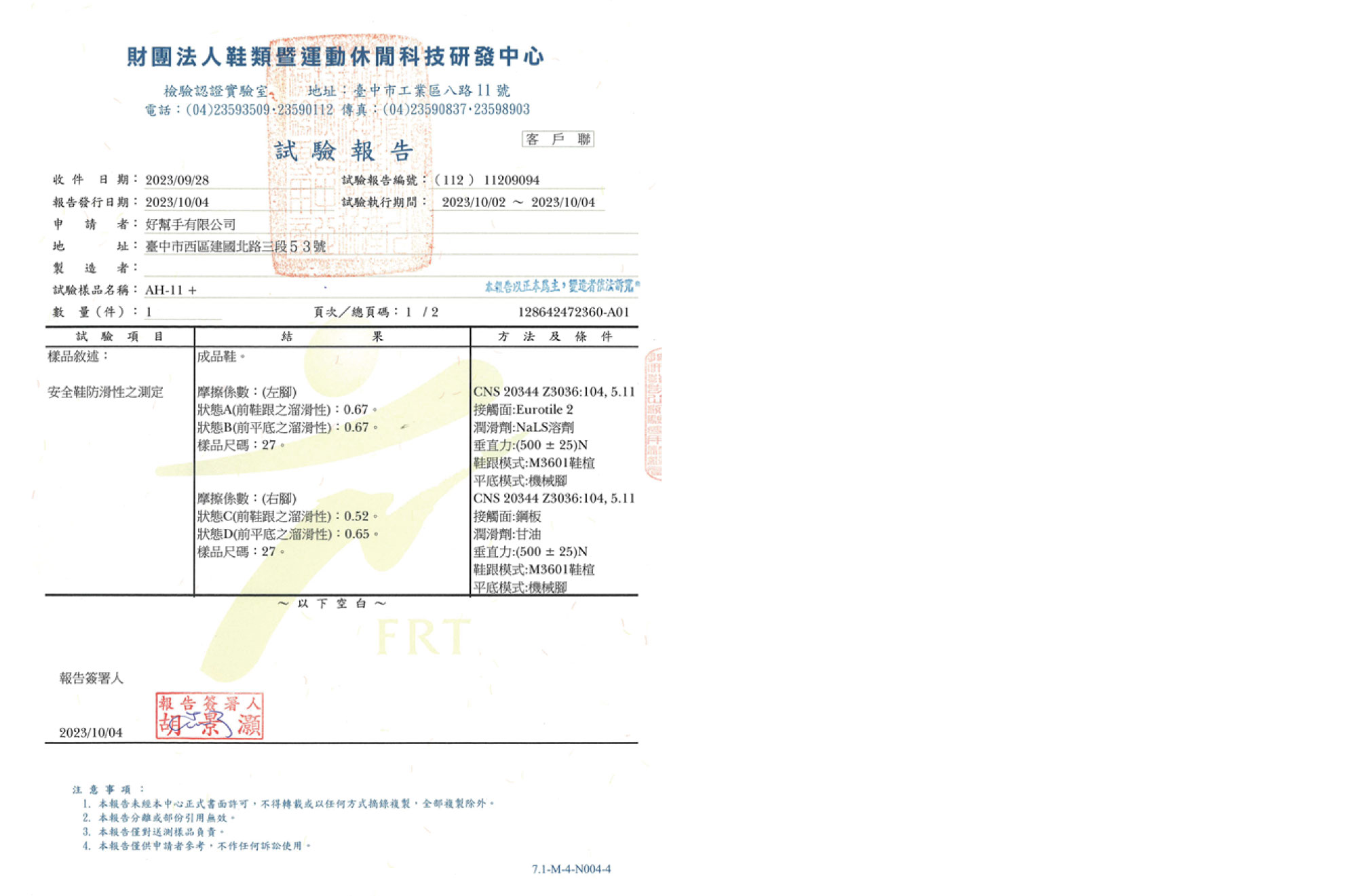This screenshot has width=1357, height=896.
Task: Click the boxed 客戶聯 label
Action: pyautogui.click(x=558, y=139)
